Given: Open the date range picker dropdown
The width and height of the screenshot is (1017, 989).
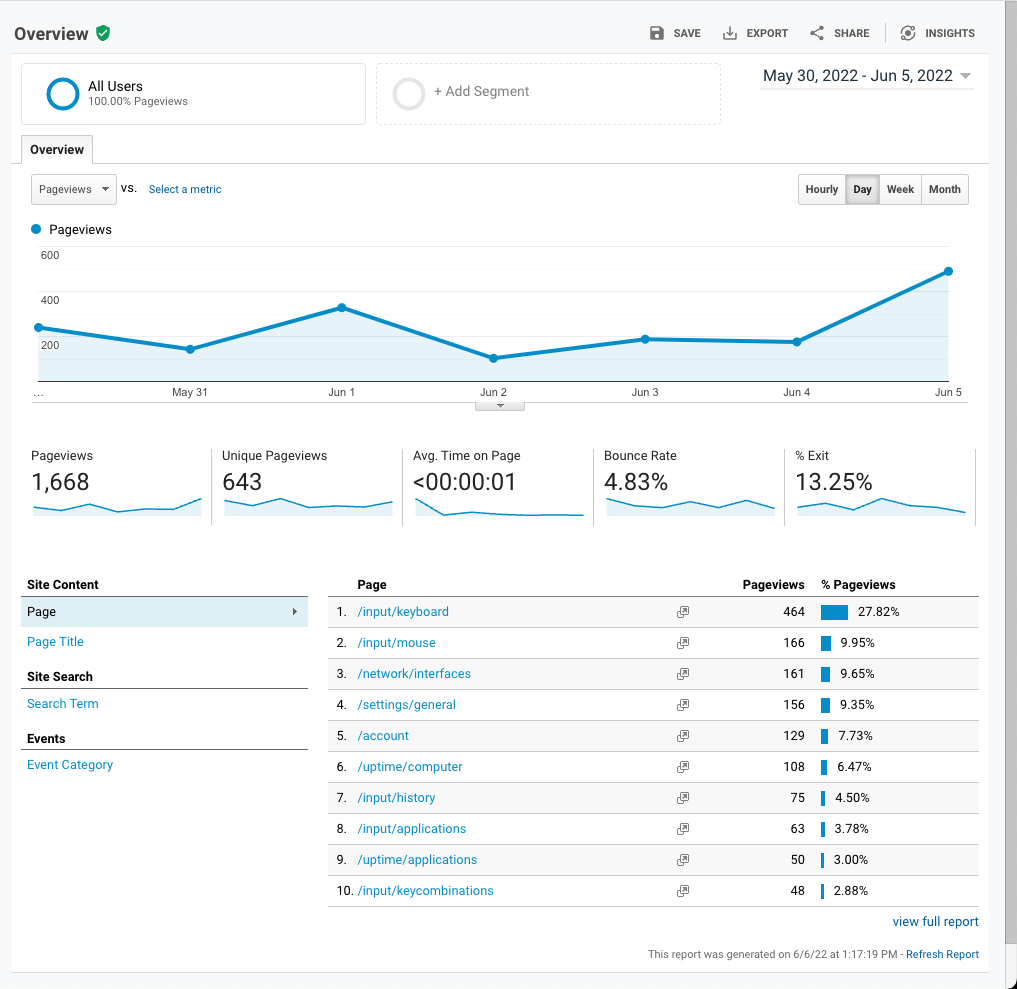Looking at the screenshot, I should pyautogui.click(x=866, y=76).
